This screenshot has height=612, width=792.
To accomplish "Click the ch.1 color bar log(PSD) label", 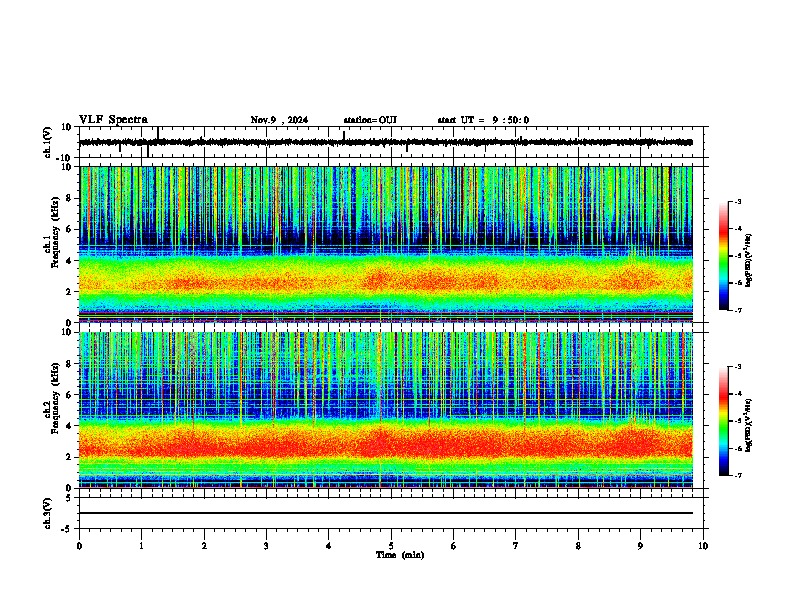I will (749, 260).
